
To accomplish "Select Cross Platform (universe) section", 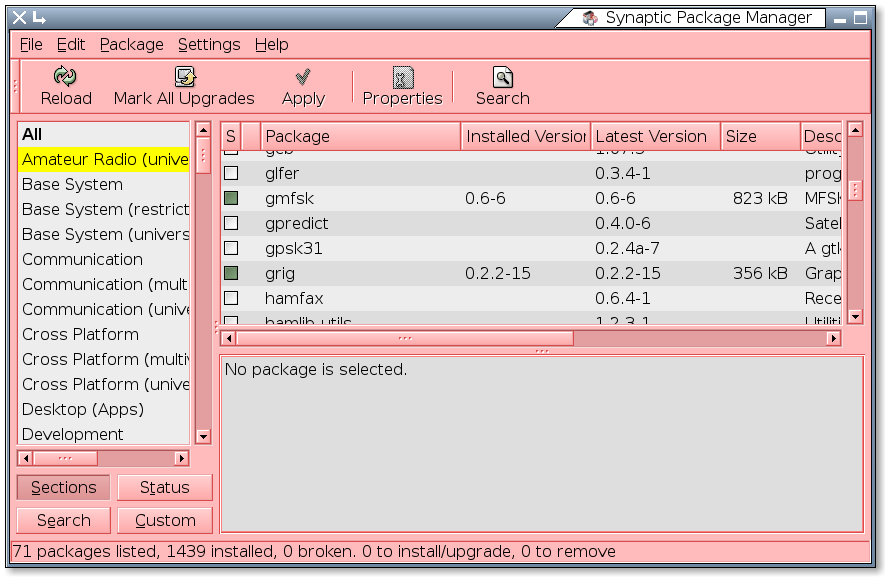I will point(104,384).
